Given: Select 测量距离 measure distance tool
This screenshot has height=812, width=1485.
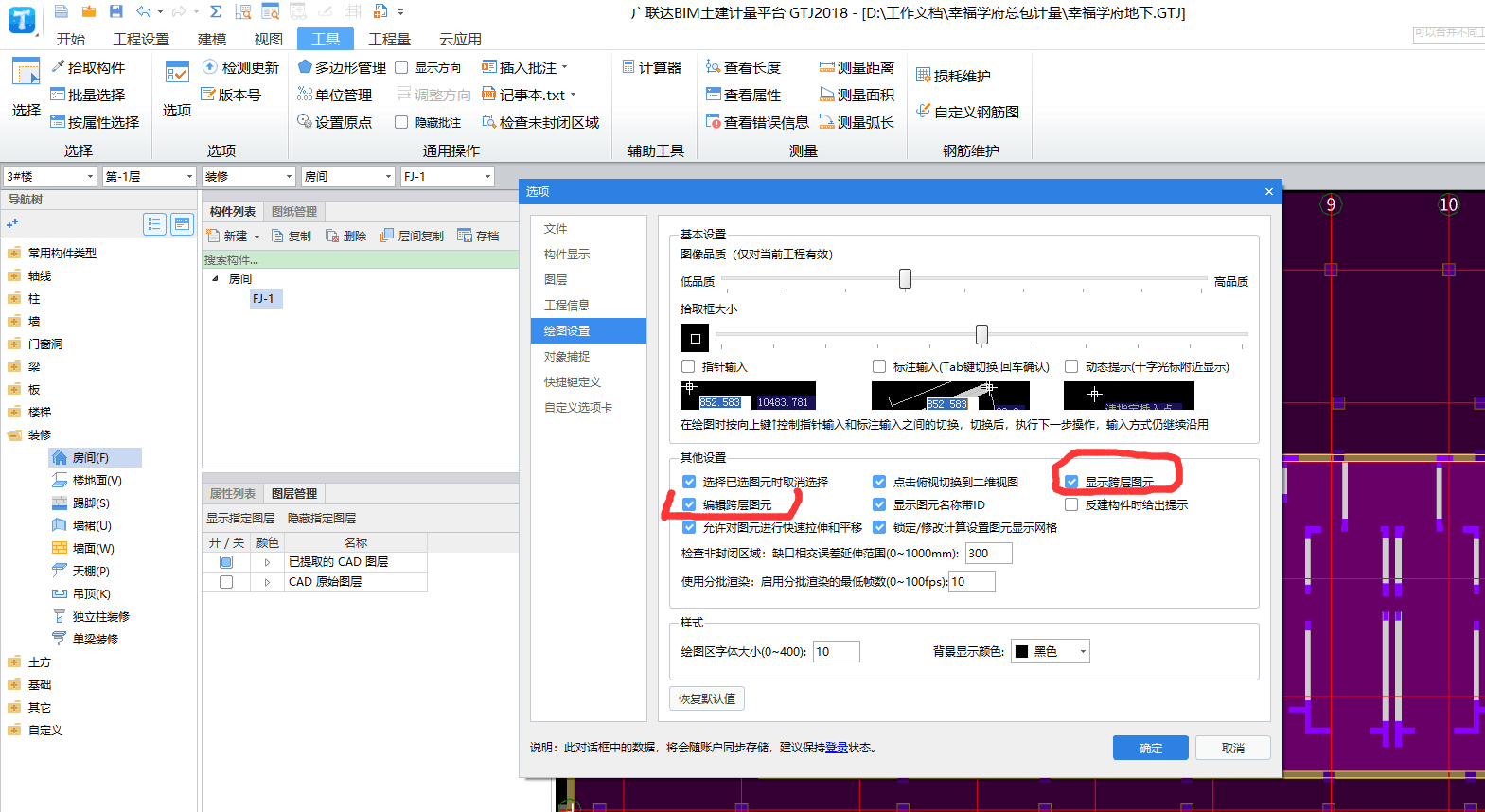Looking at the screenshot, I should 857,67.
